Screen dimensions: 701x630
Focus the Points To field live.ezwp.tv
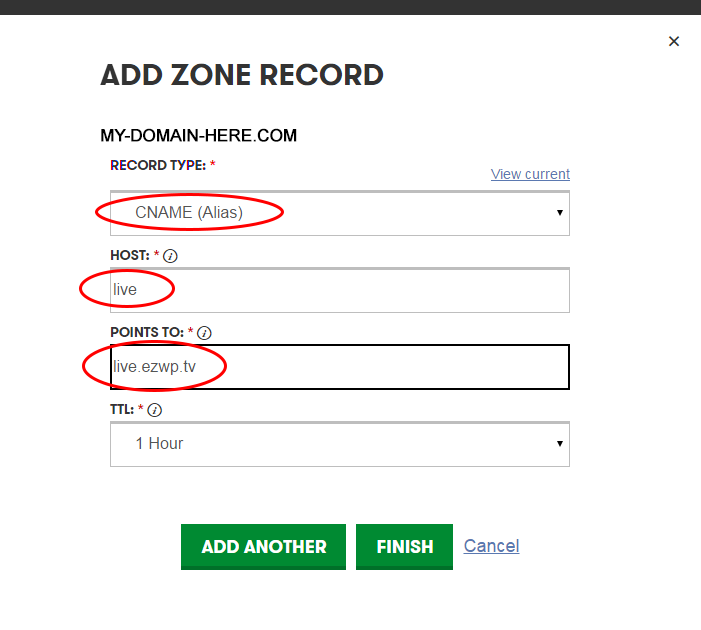tap(340, 367)
